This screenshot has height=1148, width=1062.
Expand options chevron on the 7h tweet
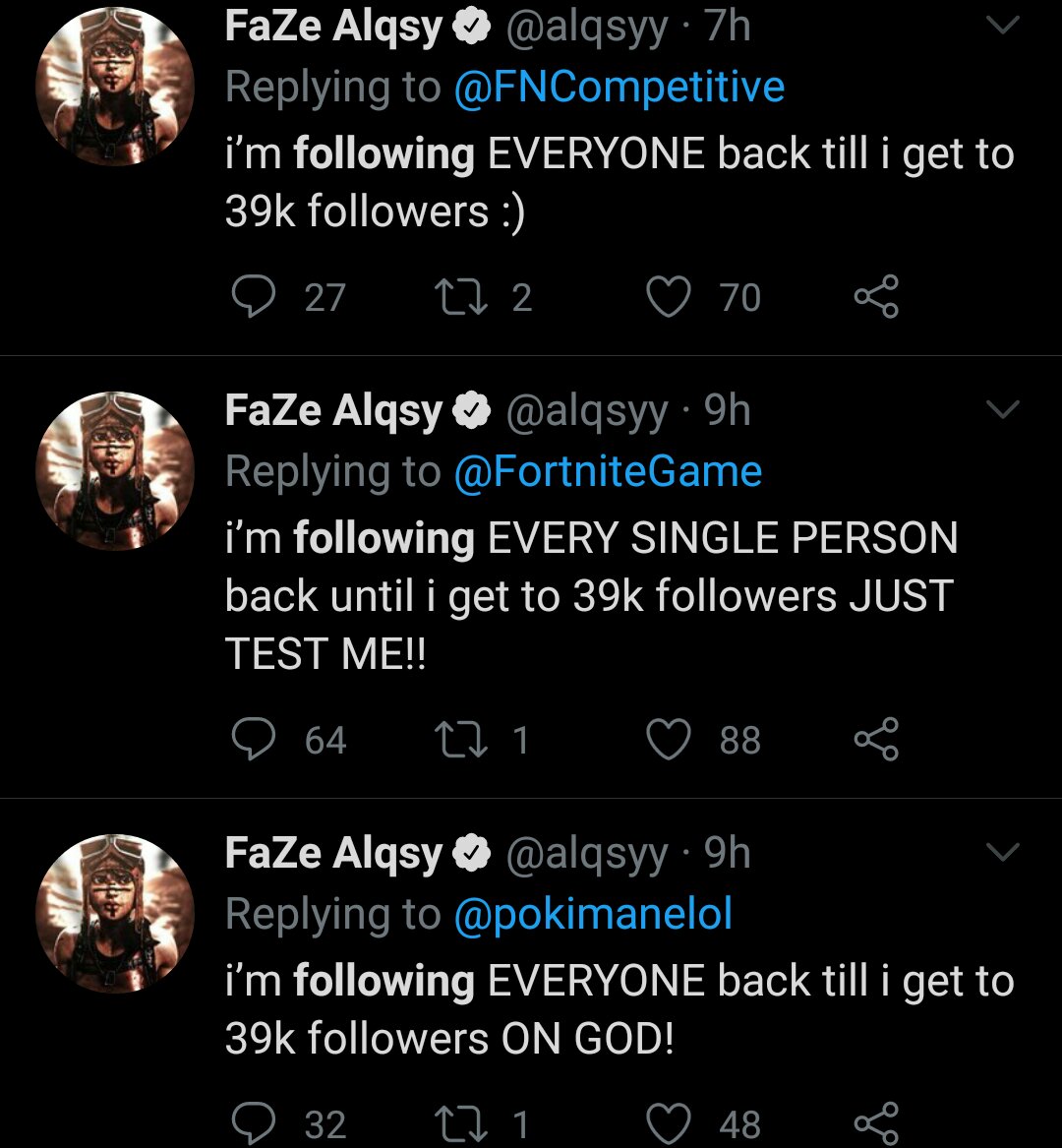coord(1002,28)
